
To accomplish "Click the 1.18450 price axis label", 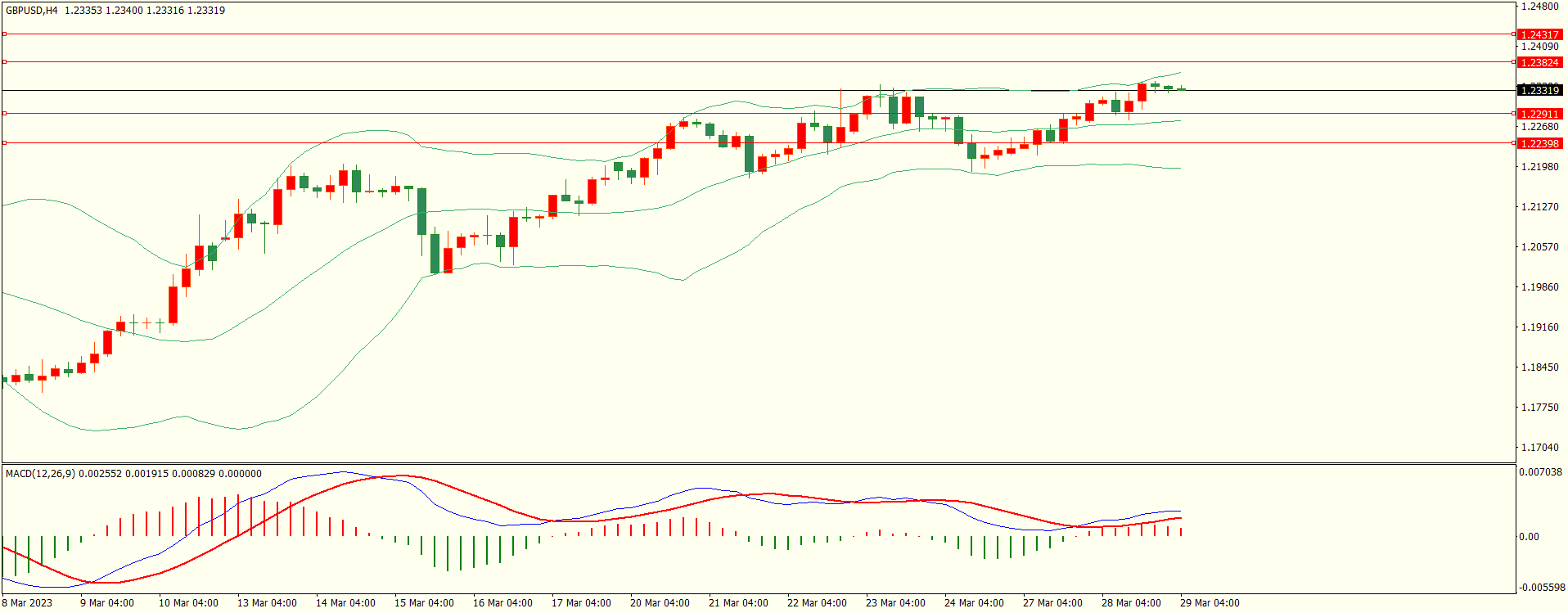I will pos(1539,367).
